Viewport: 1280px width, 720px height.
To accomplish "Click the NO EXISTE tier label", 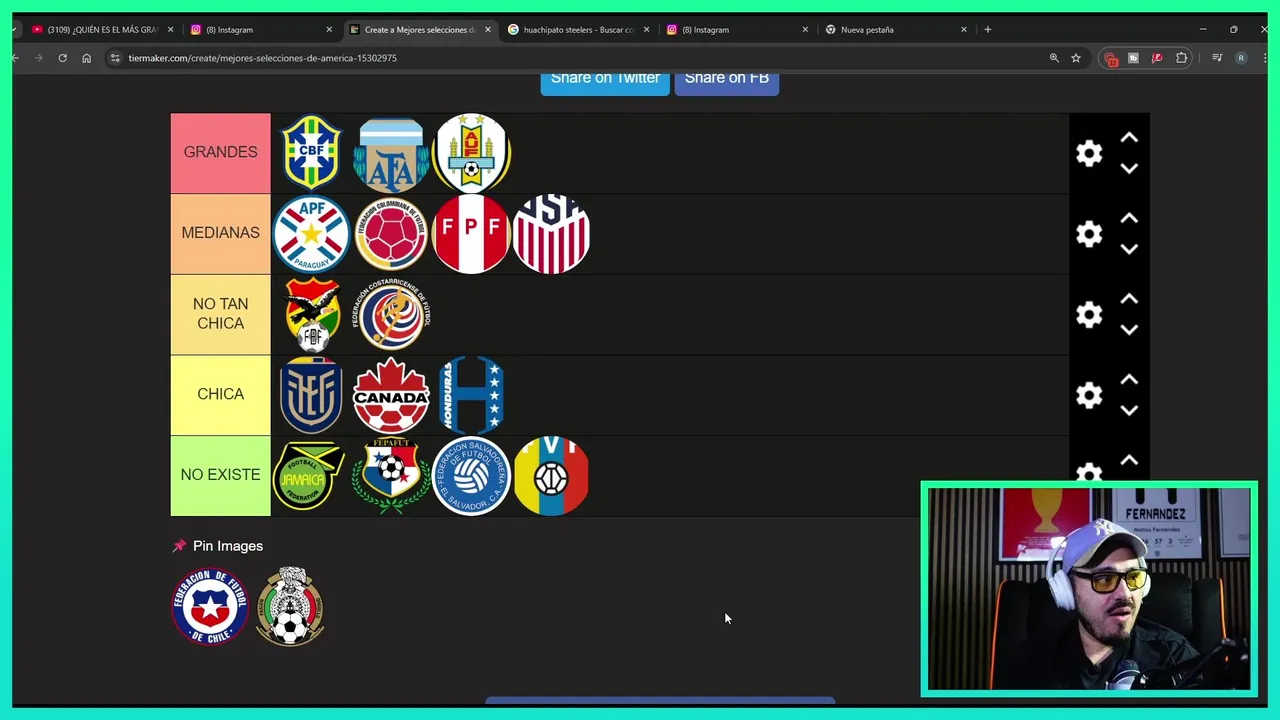I will point(220,476).
